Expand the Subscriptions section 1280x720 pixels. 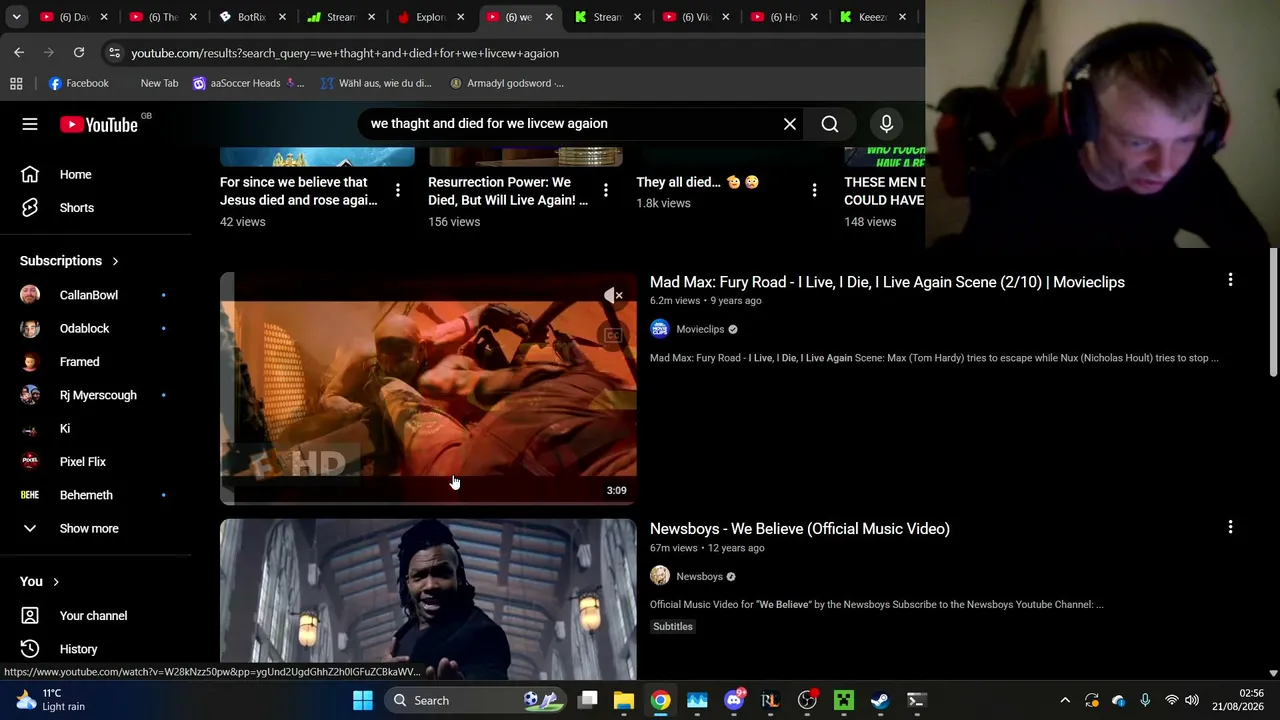[x=70, y=261]
